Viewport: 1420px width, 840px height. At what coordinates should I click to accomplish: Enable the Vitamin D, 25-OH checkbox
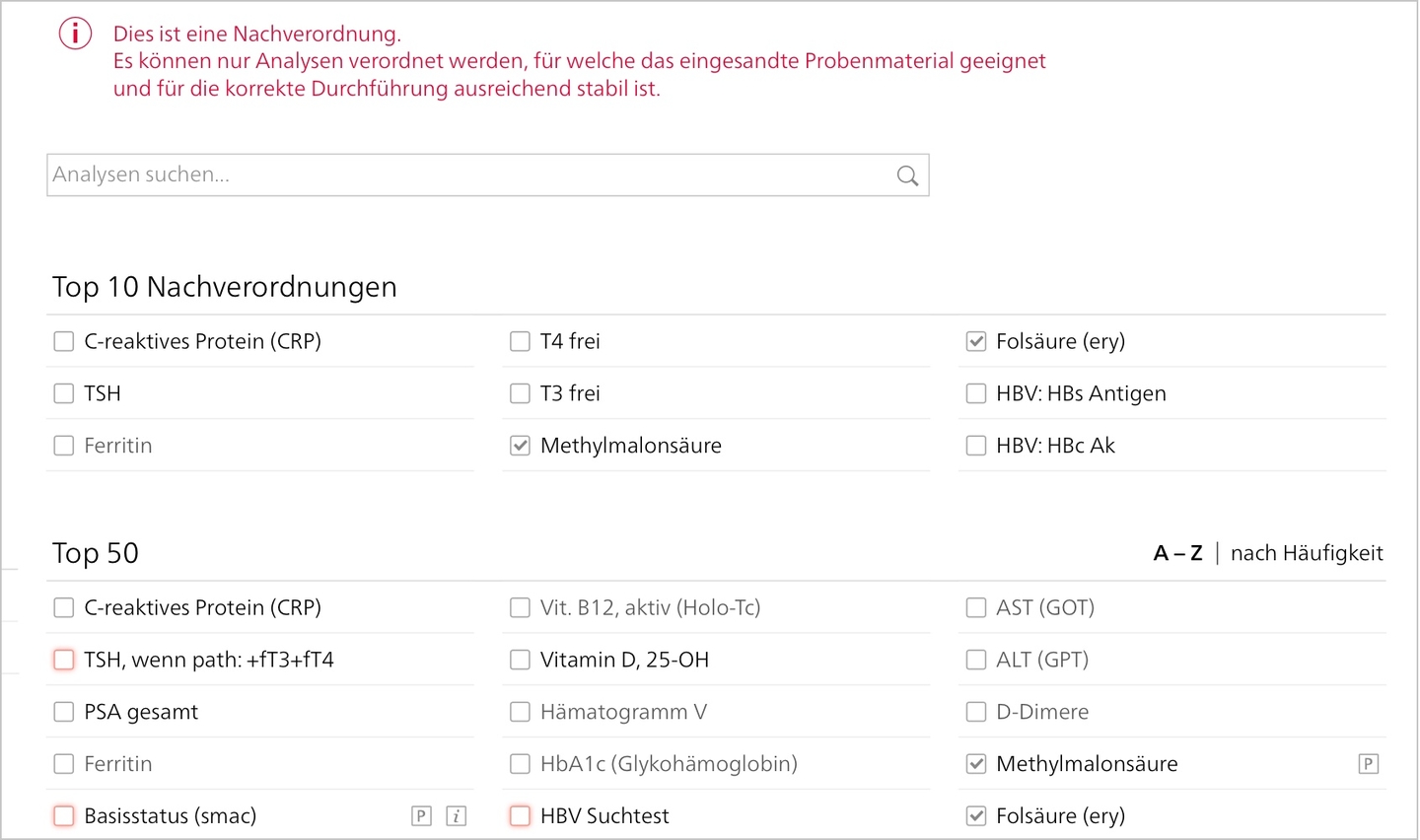(x=520, y=660)
